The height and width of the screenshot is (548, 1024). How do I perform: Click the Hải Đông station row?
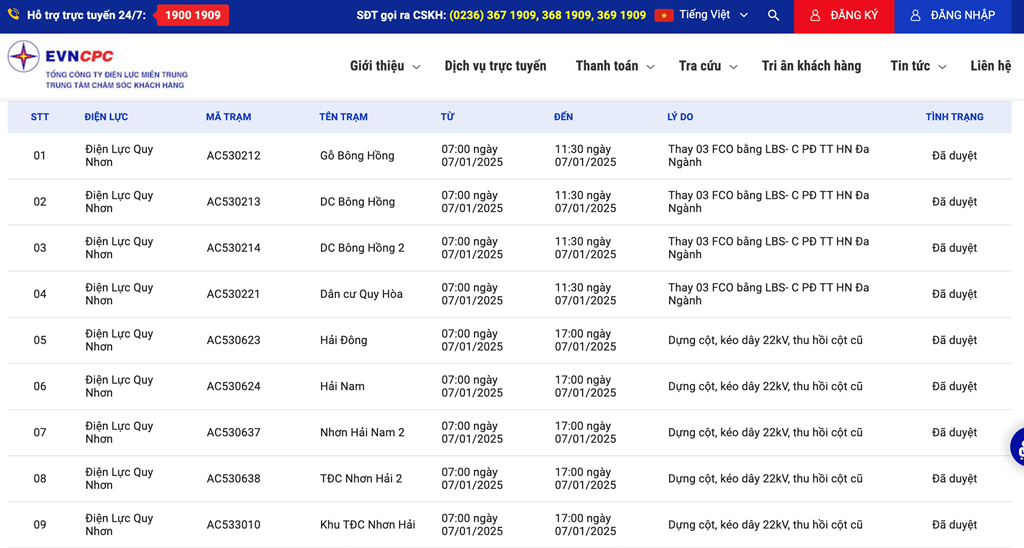click(x=343, y=340)
